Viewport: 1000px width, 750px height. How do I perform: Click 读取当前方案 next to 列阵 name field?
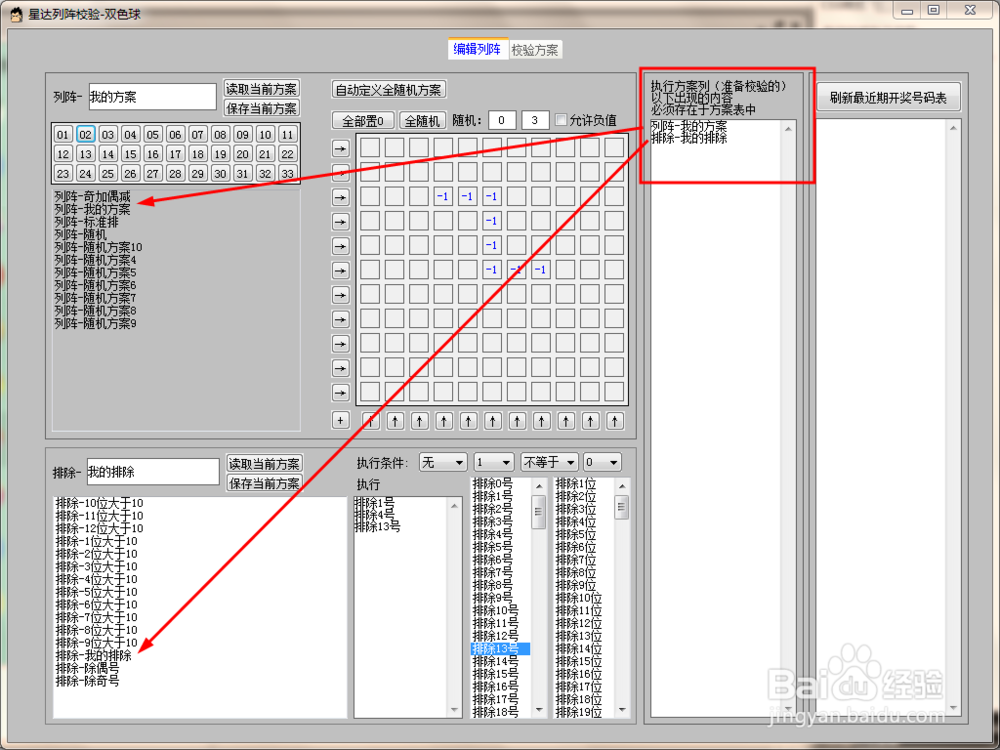261,89
